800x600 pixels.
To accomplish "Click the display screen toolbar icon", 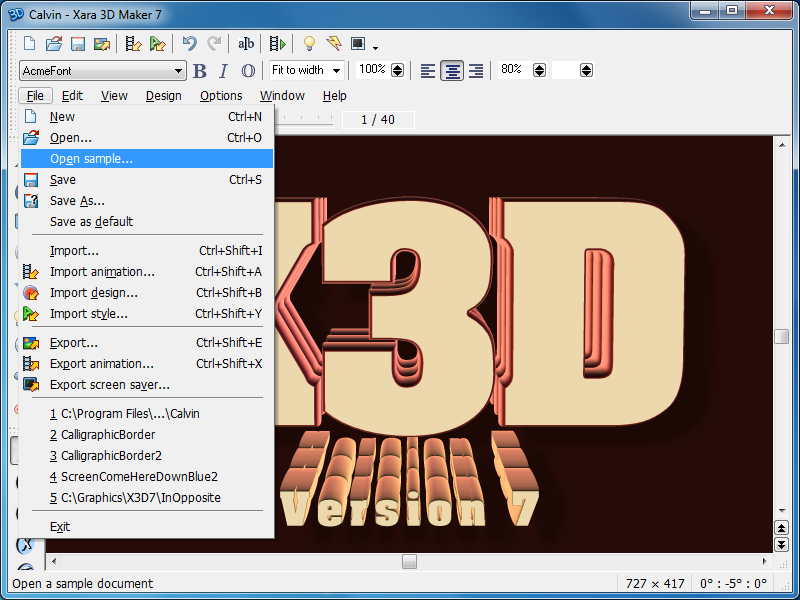I will point(358,44).
